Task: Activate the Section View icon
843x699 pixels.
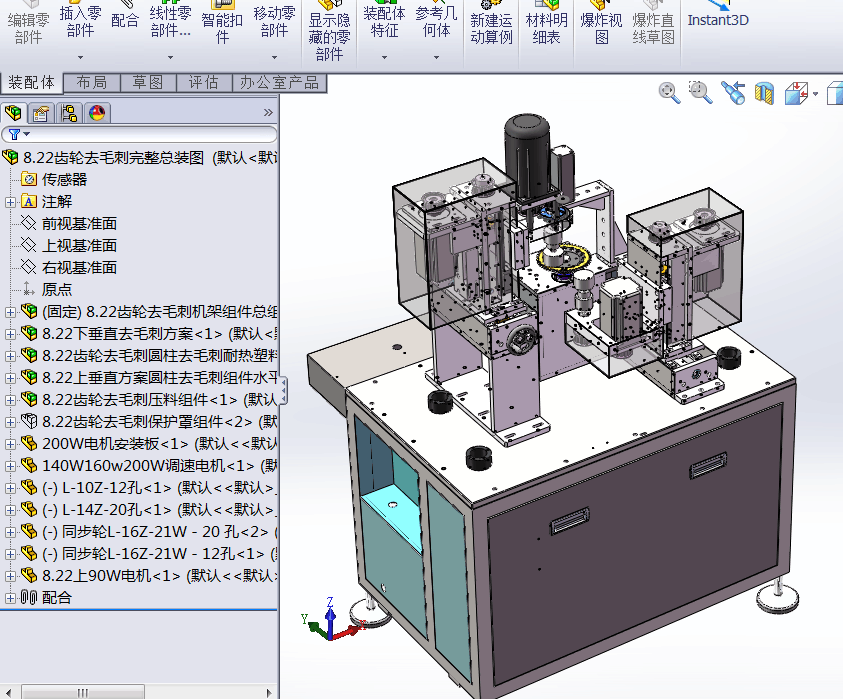Action: [764, 94]
